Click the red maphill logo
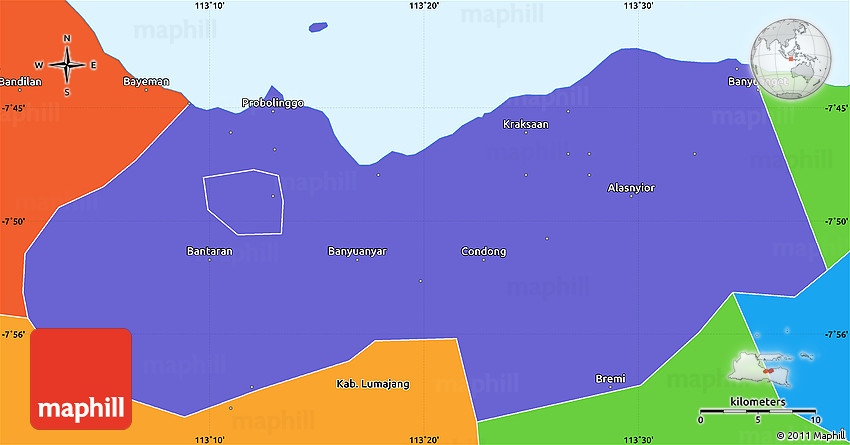The width and height of the screenshot is (850, 445). pos(81,378)
